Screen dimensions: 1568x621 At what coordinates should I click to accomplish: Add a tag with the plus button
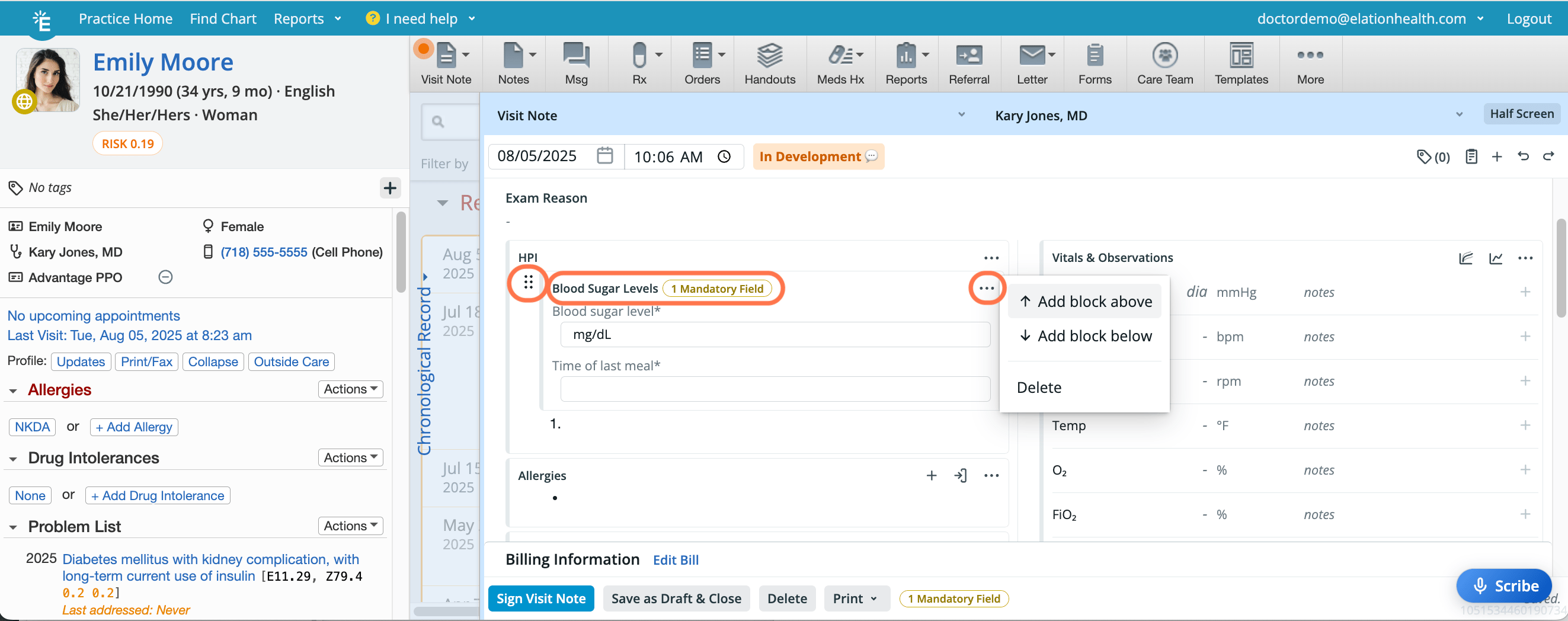[389, 187]
